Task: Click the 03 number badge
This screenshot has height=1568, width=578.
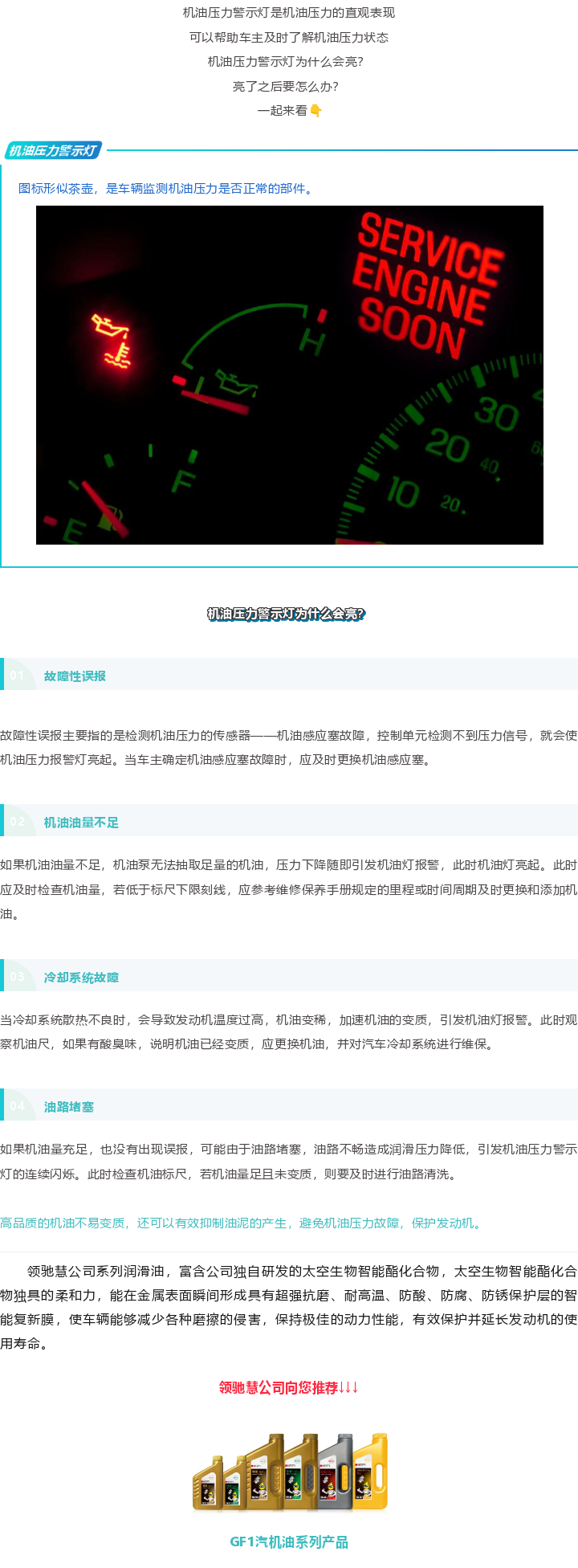Action: [x=17, y=977]
